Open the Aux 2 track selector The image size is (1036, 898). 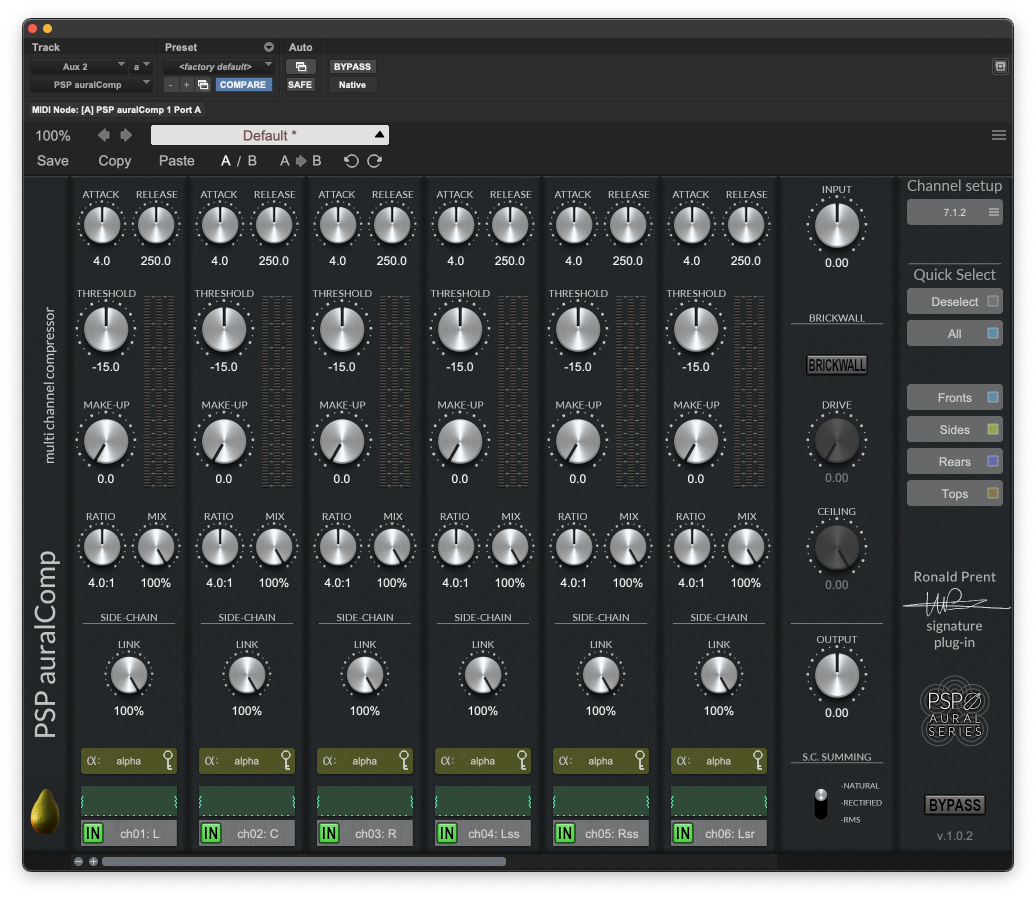[x=79, y=67]
